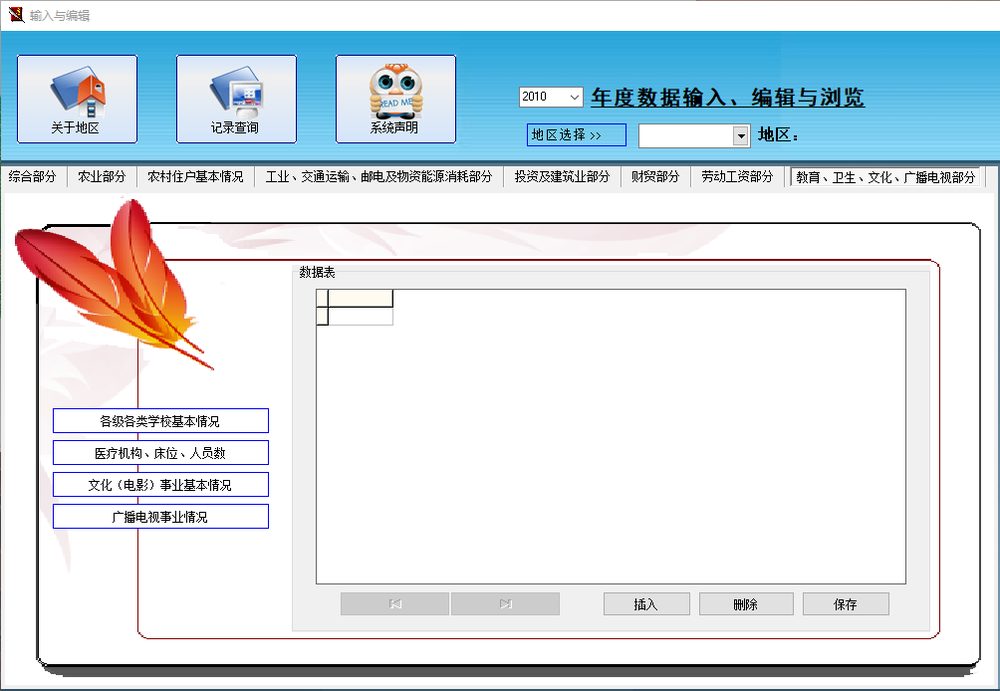Open the 关于地区 house icon button

(x=77, y=99)
